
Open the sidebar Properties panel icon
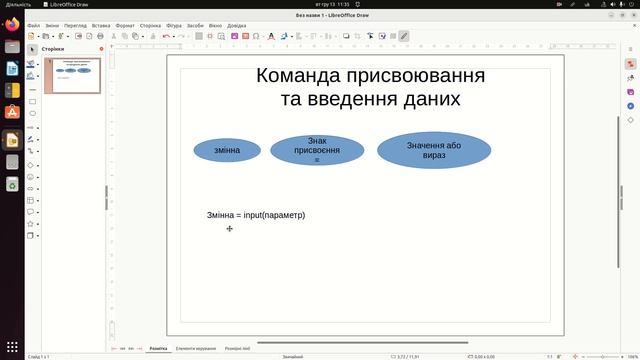tap(631, 64)
